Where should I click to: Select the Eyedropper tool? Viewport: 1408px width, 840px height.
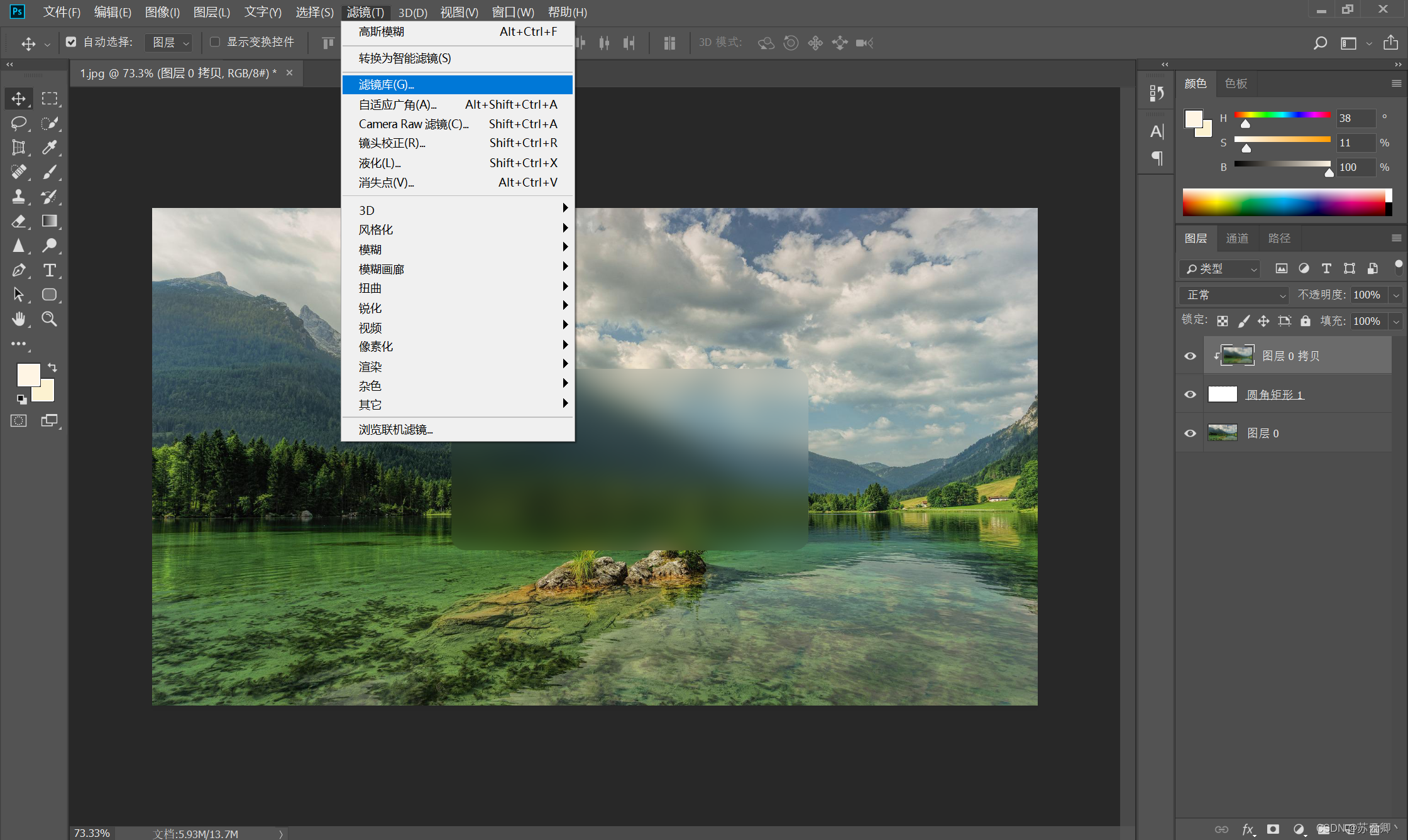pos(50,148)
